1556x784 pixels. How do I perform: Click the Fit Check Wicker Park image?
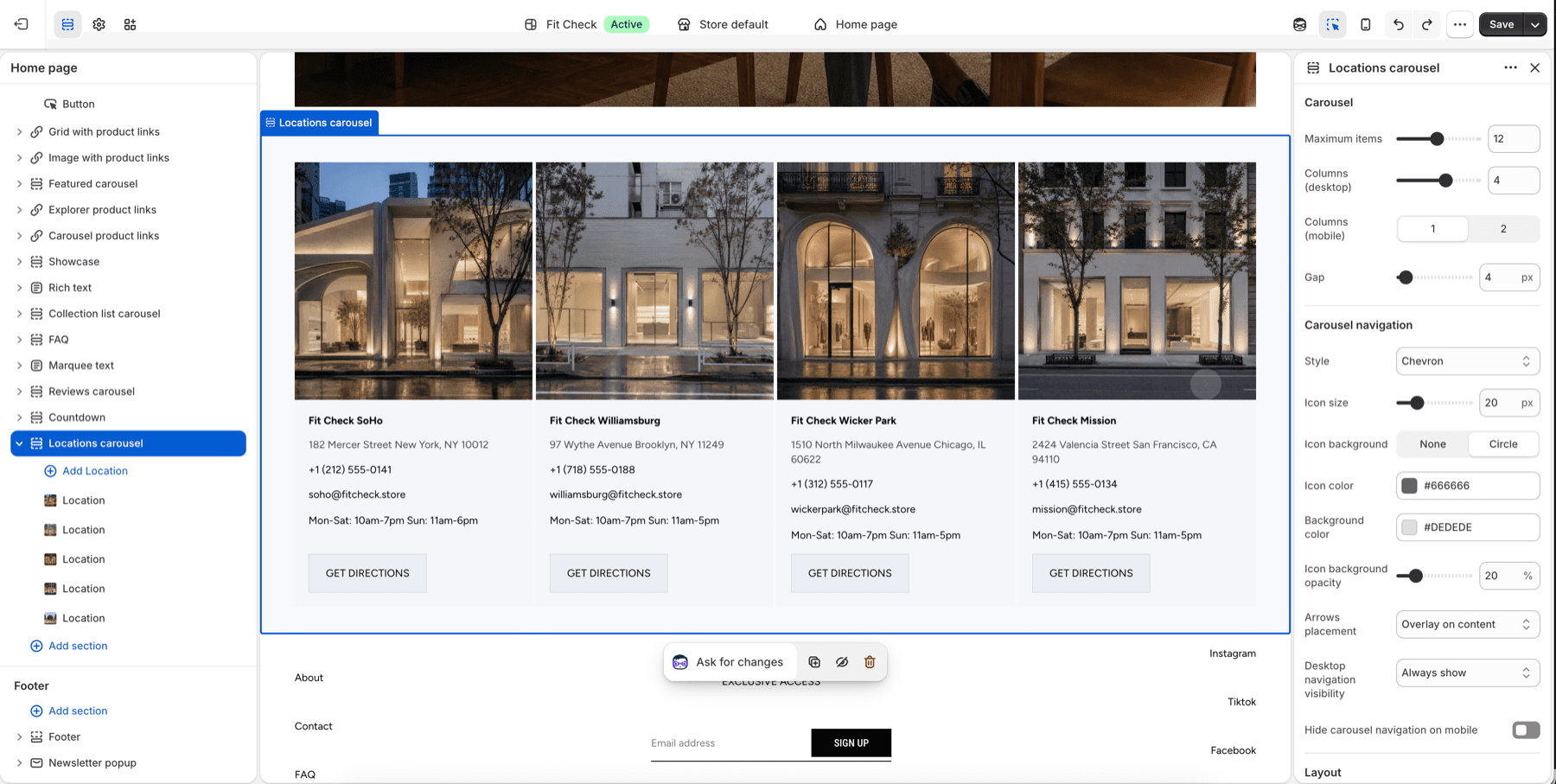pyautogui.click(x=896, y=281)
